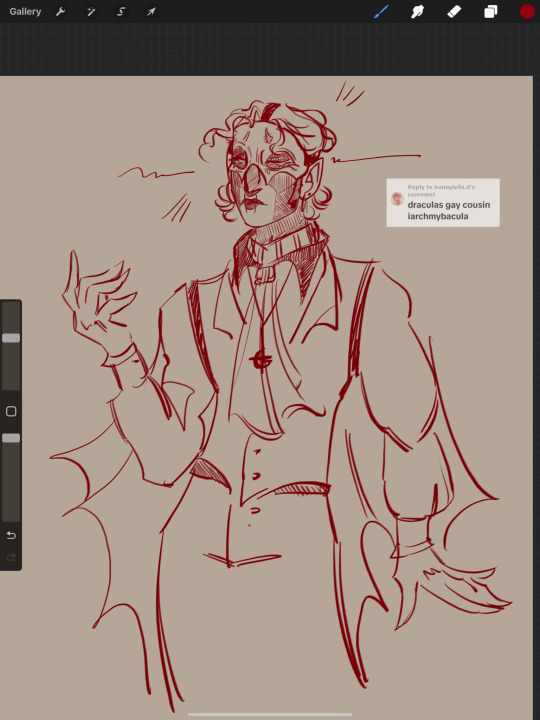Open the Adjustments magic wand menu
540x720 pixels.
(91, 11)
